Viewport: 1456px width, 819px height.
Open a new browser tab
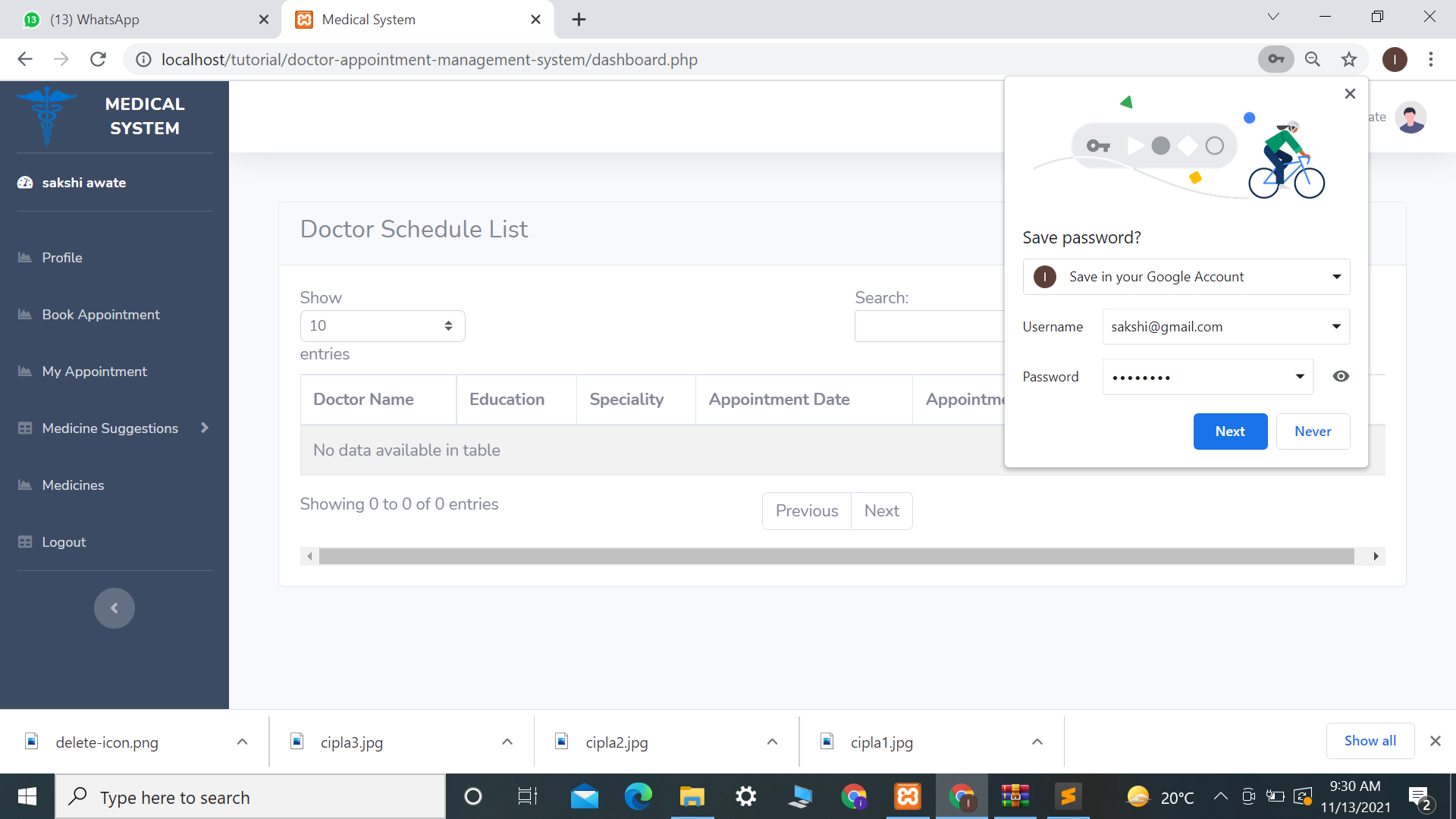coord(579,20)
